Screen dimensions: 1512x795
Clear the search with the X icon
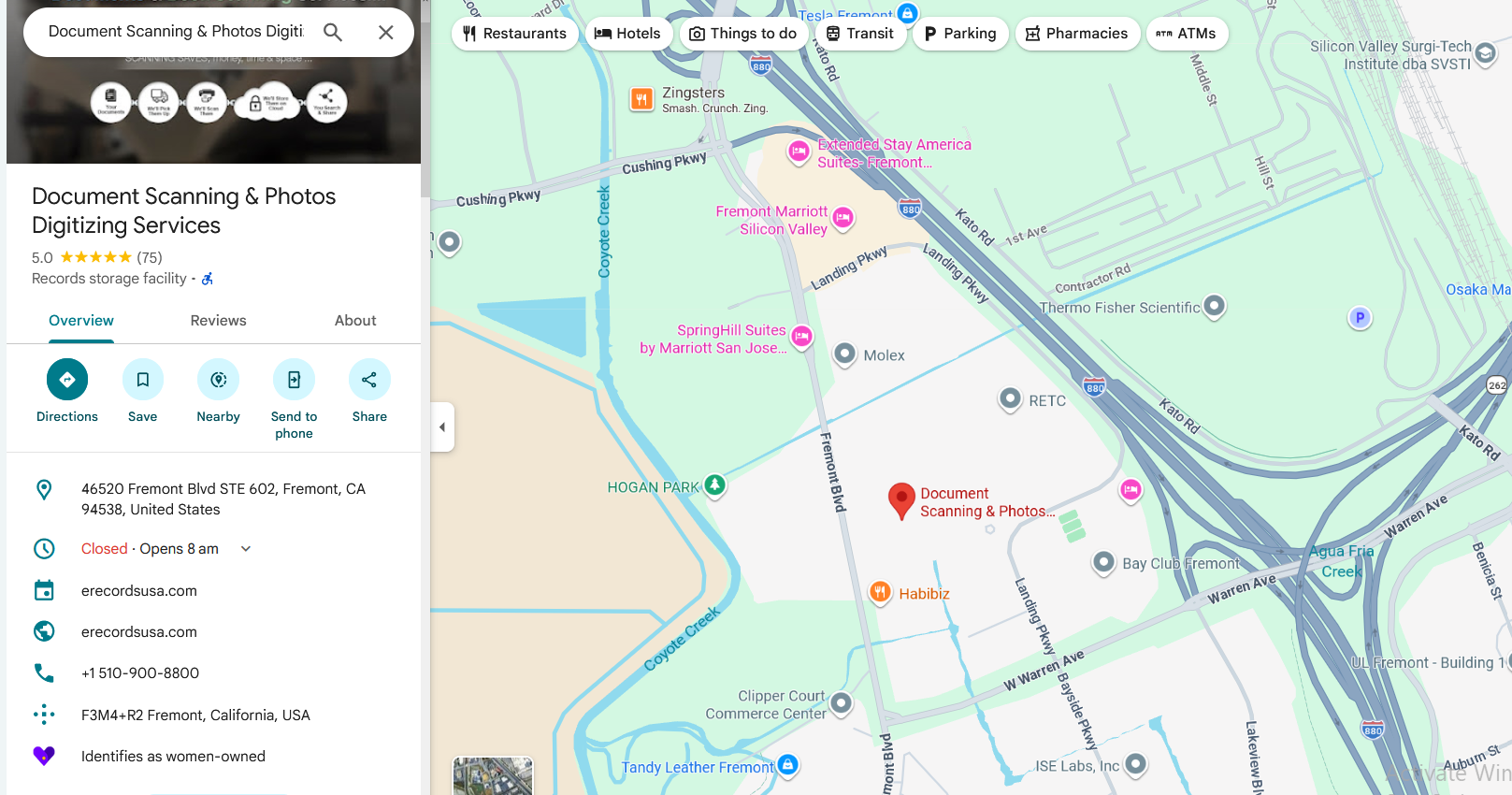(x=385, y=32)
